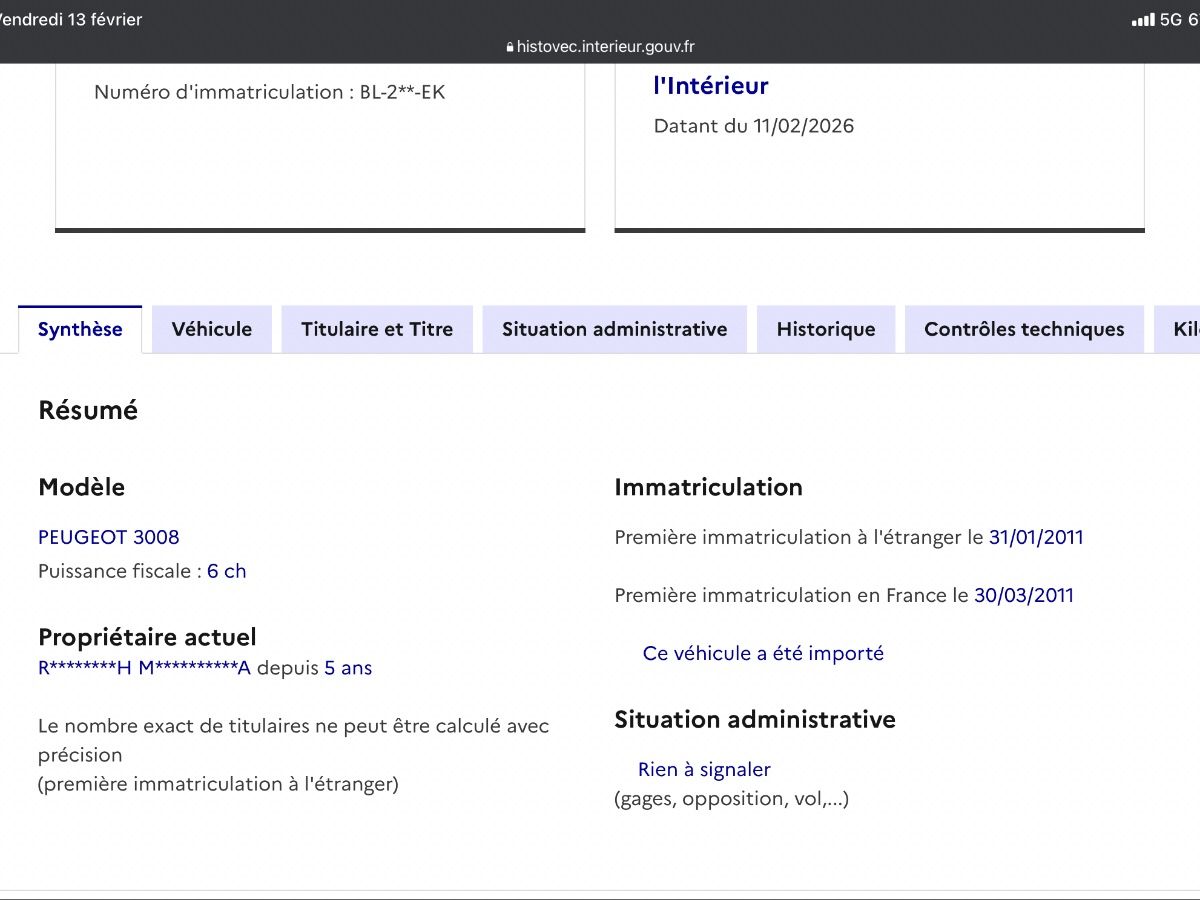Switch to the Véhicule tab
Image resolution: width=1200 pixels, height=900 pixels.
211,330
